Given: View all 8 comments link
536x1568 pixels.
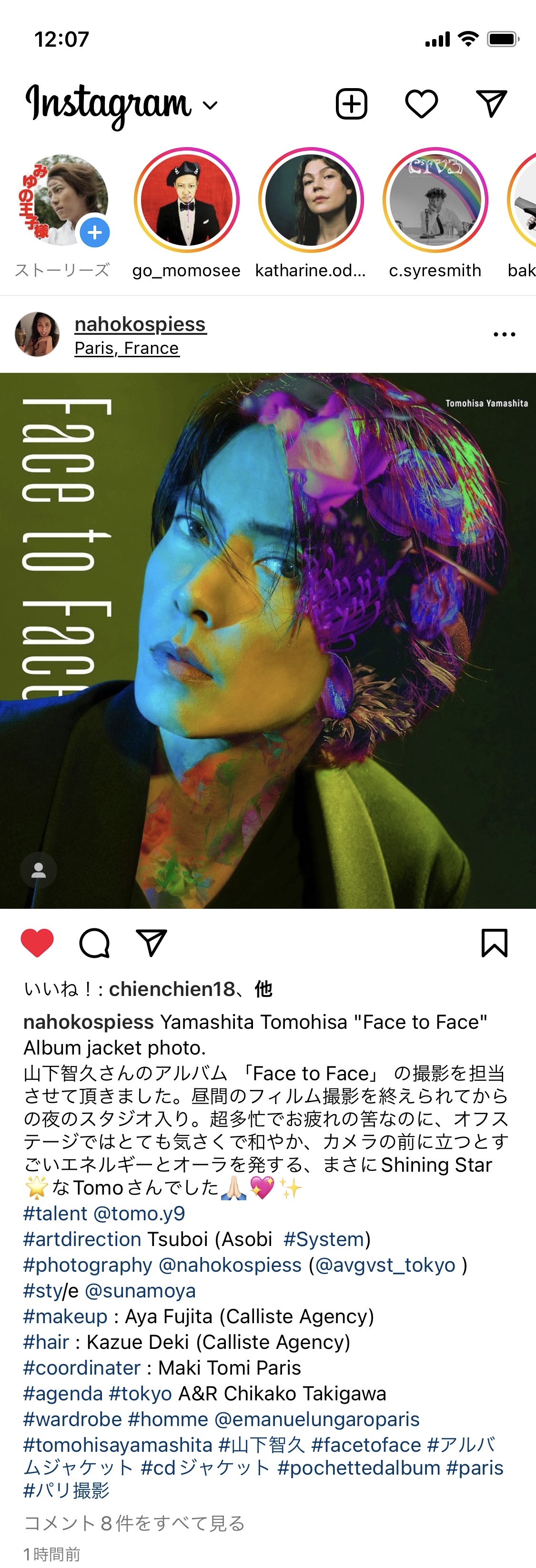Looking at the screenshot, I should [x=134, y=1523].
